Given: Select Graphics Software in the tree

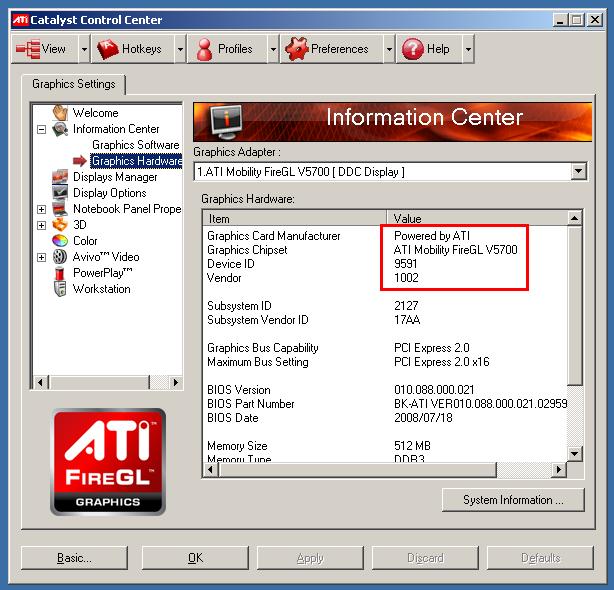Looking at the screenshot, I should coord(135,145).
